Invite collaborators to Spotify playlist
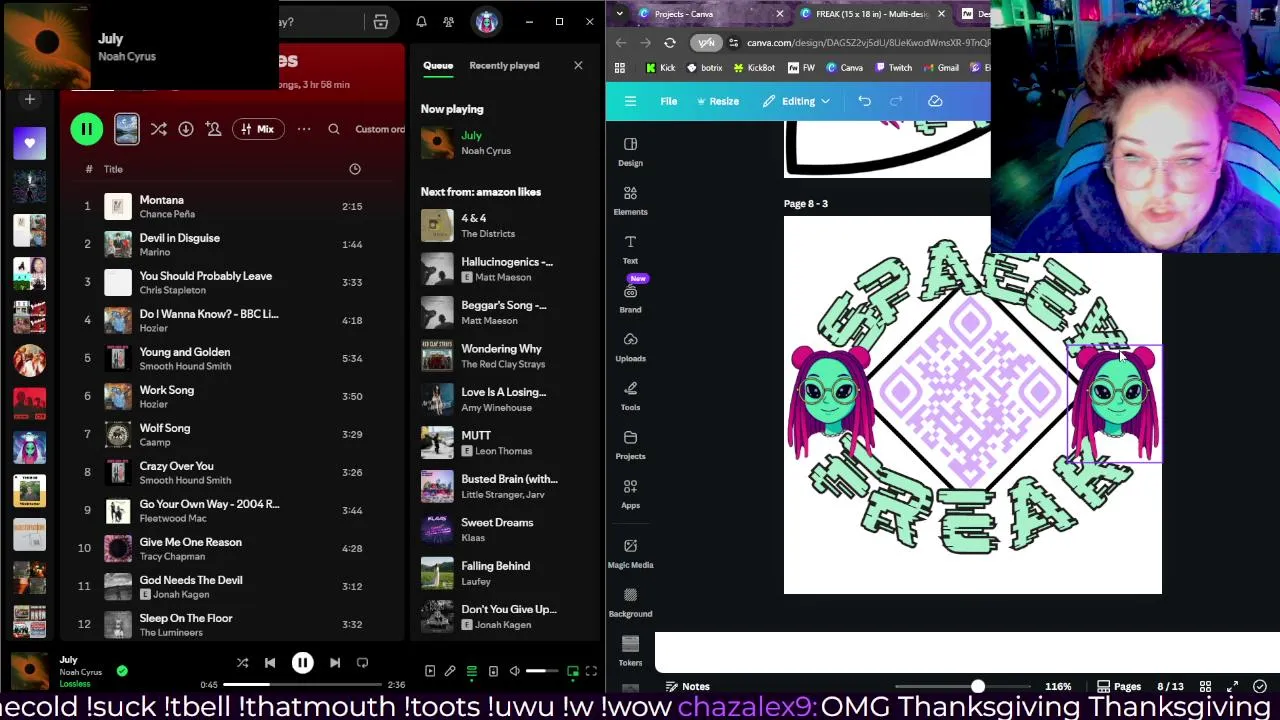 [213, 129]
